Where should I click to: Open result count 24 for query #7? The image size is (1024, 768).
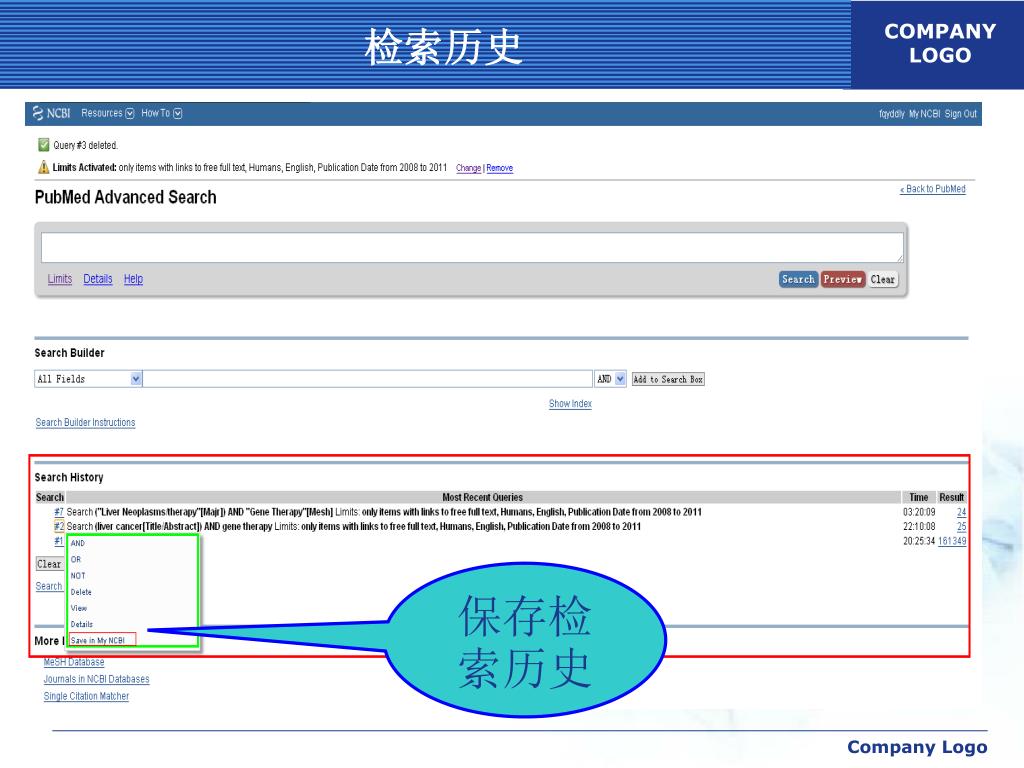click(961, 512)
